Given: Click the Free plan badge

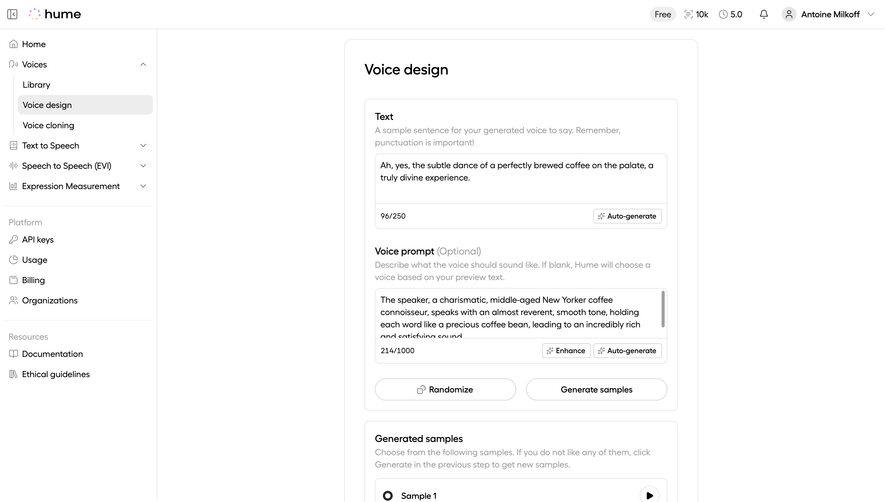Looking at the screenshot, I should (663, 14).
